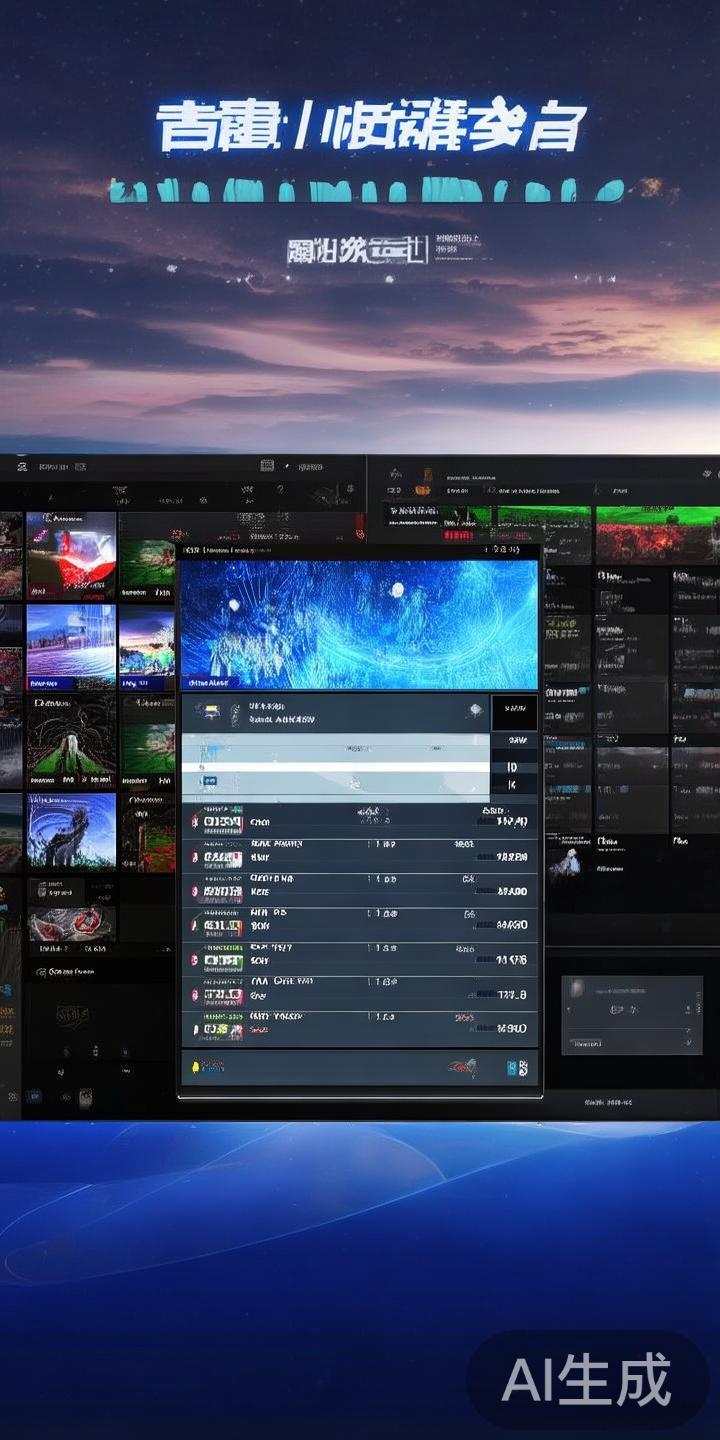Viewport: 720px width, 1440px height.
Task: Click the yellow monitor icon in the dialog header
Action: [x=213, y=711]
